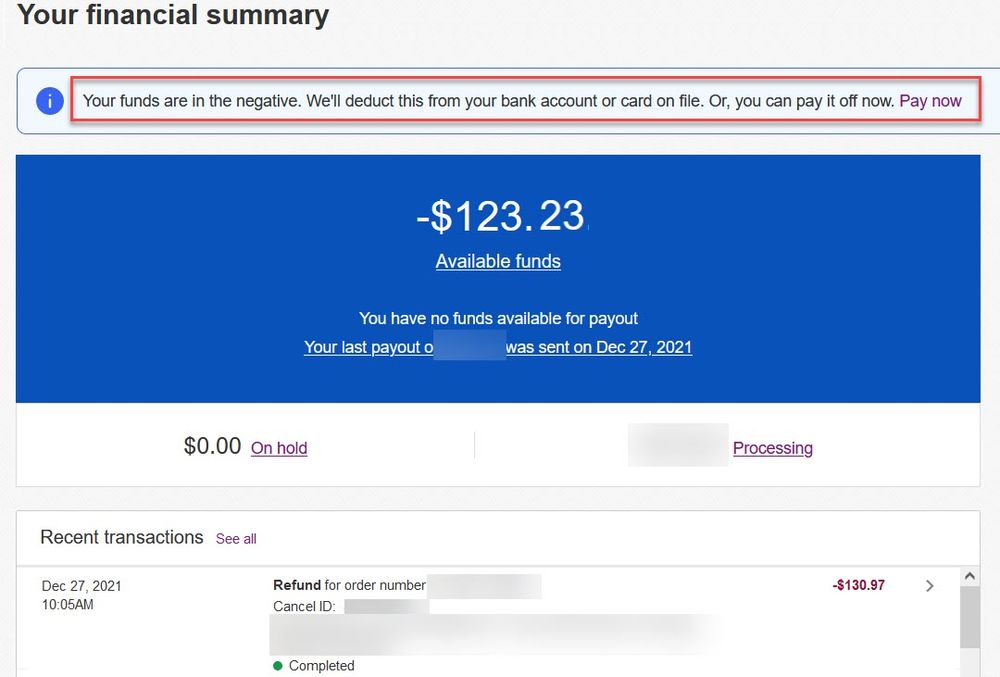This screenshot has height=677, width=1000.
Task: Click the blue info icon in the alert banner
Action: [49, 100]
